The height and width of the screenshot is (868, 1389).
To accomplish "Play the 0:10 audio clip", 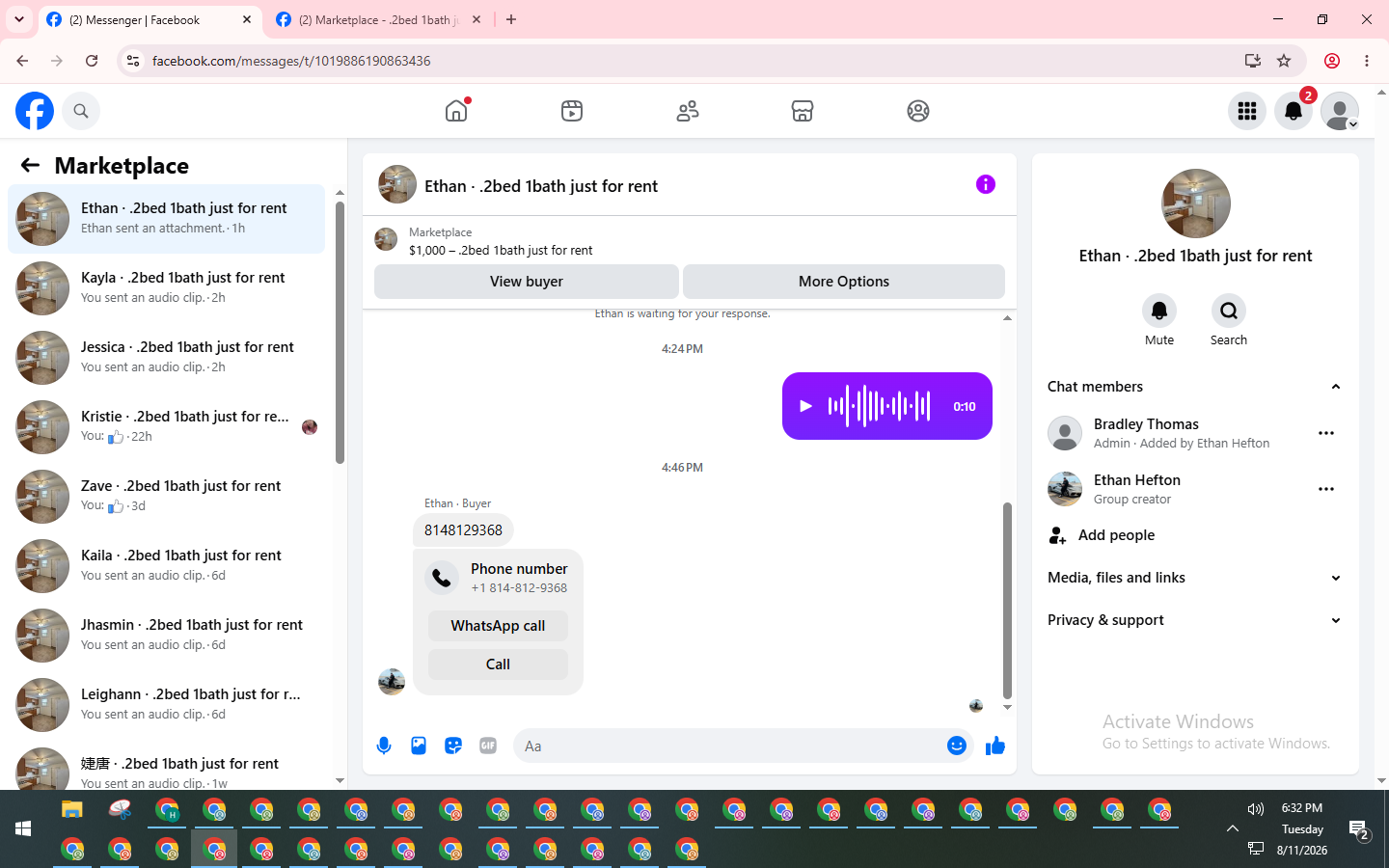I will coord(805,406).
